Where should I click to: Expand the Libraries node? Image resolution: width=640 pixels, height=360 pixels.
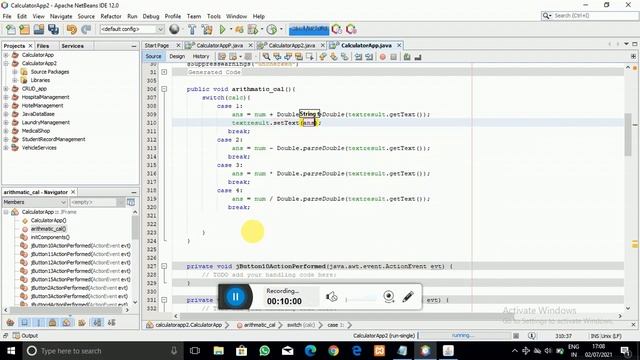[x=15, y=80]
